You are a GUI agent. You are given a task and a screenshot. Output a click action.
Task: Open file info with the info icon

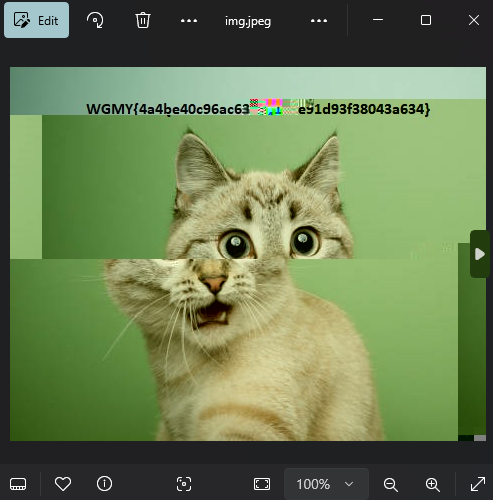pyautogui.click(x=104, y=484)
